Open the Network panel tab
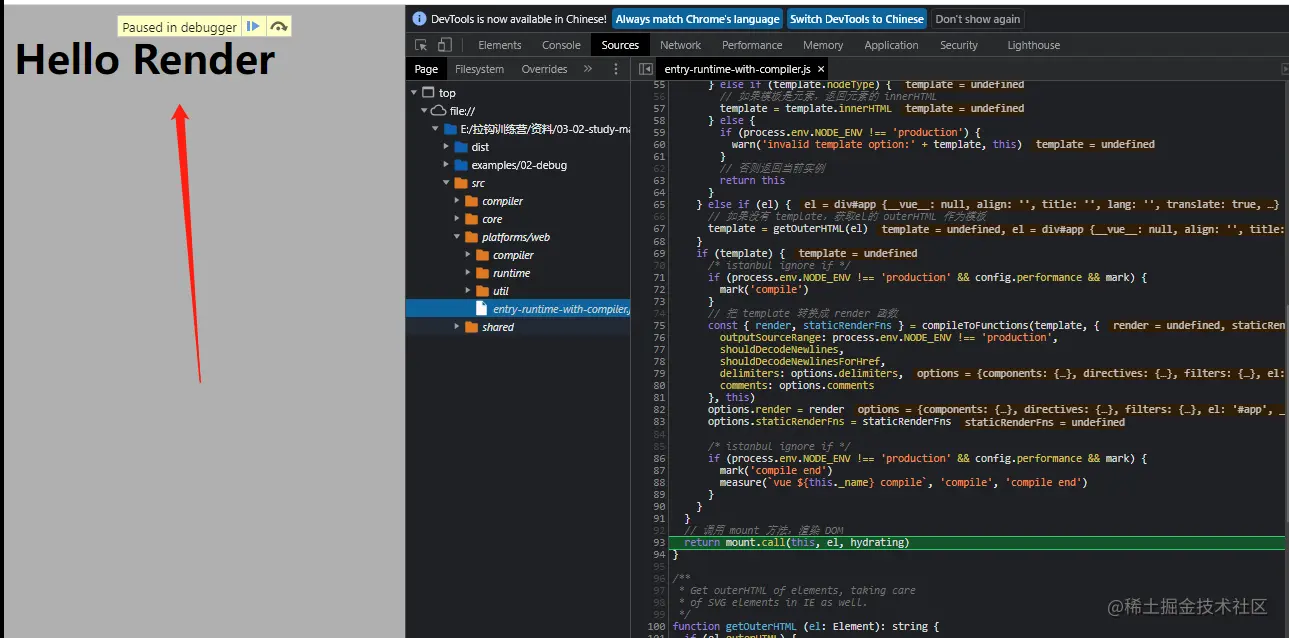The height and width of the screenshot is (638, 1289). pos(680,45)
